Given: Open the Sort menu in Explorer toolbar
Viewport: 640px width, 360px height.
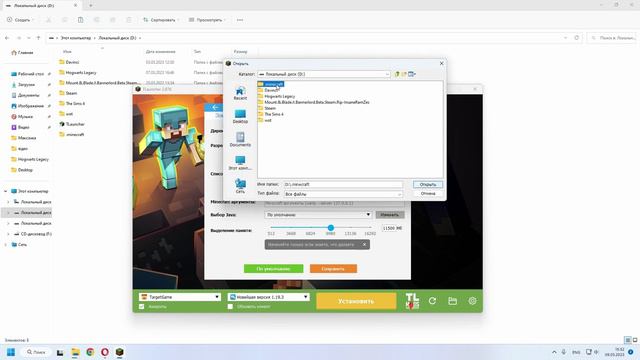Looking at the screenshot, I should coord(160,20).
